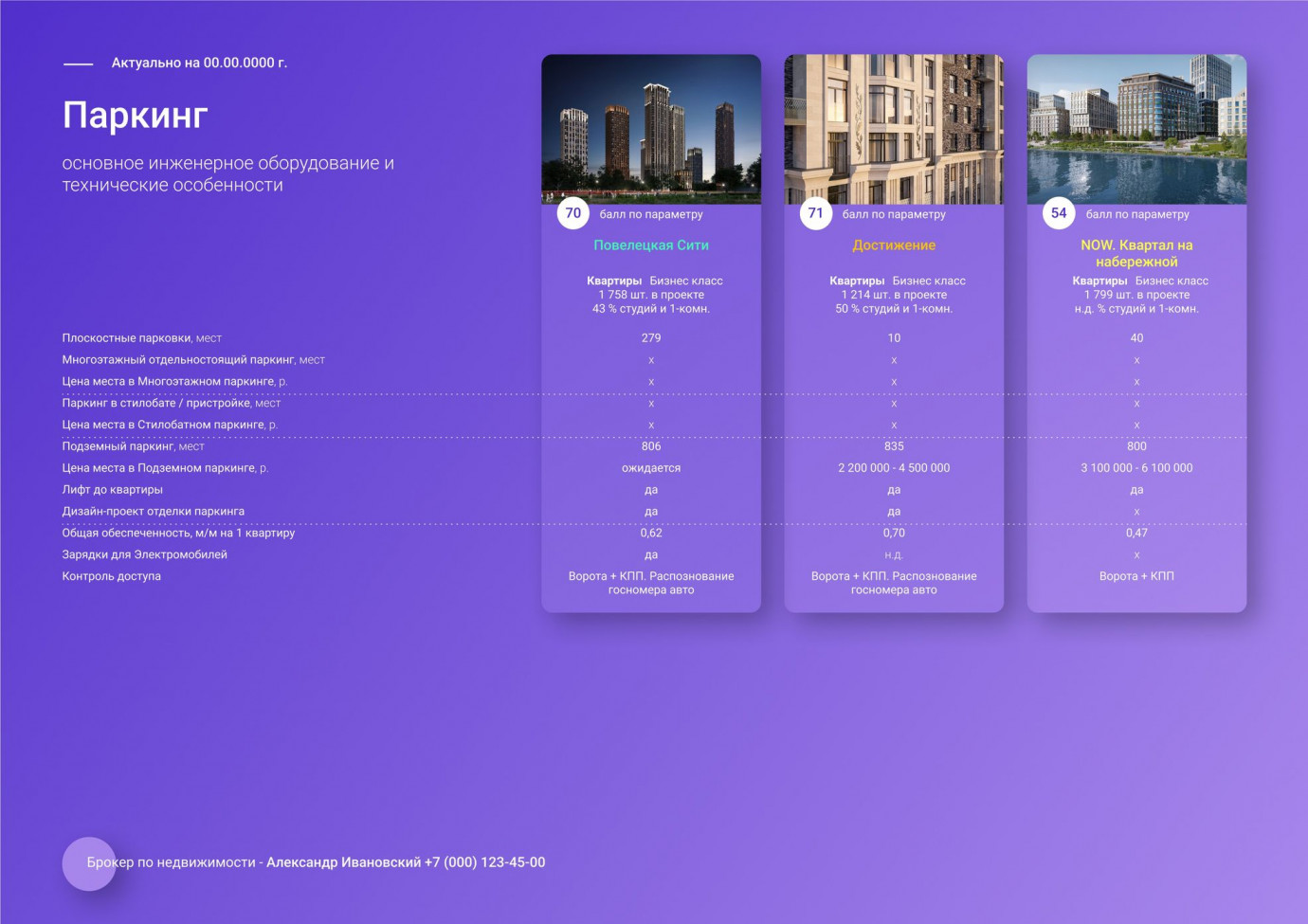Click the Достижение building photo
Viewport: 1308px width, 924px height.
tap(894, 129)
